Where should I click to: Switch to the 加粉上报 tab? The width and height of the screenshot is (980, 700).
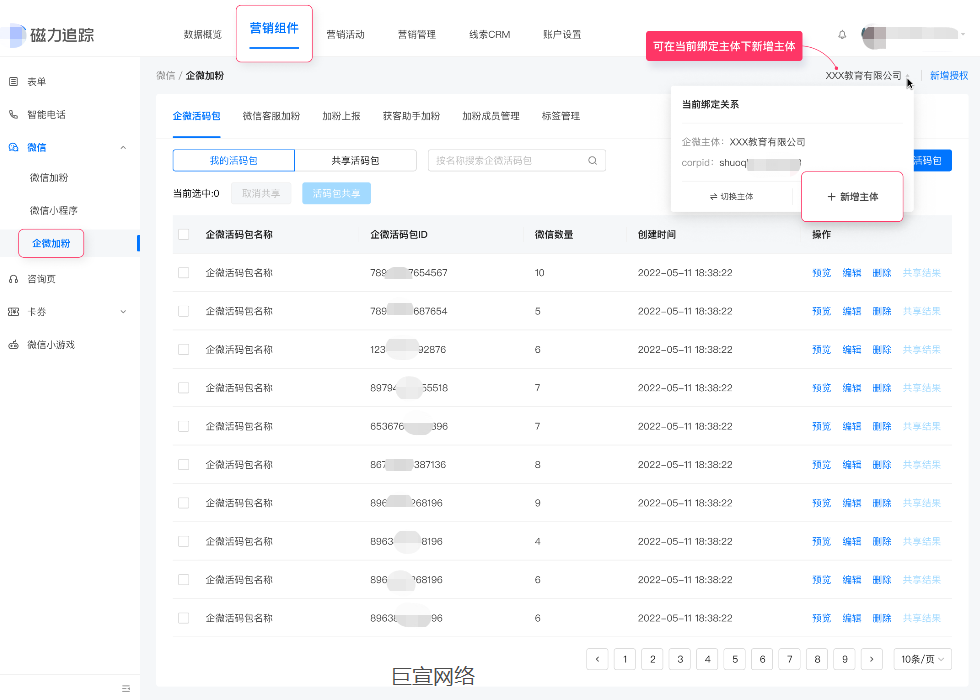[341, 116]
